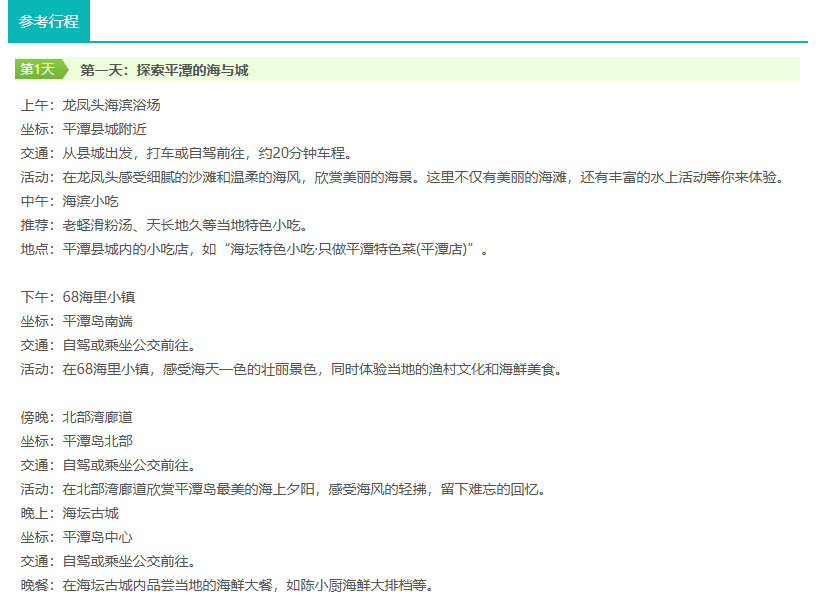Click the activity line about 海上夕阳

tap(284, 489)
